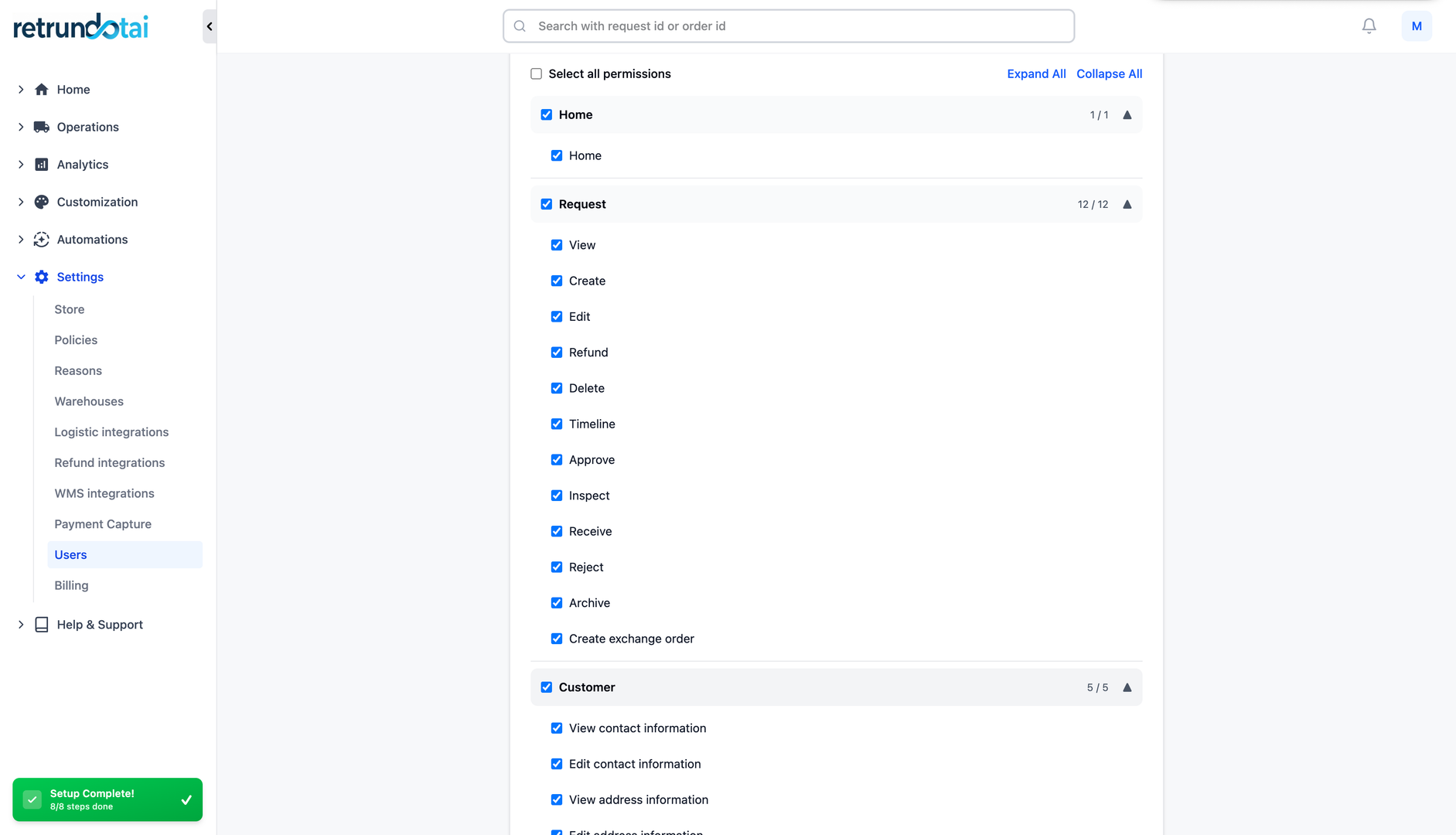
Task: Collapse the Request permissions section
Action: click(1127, 205)
